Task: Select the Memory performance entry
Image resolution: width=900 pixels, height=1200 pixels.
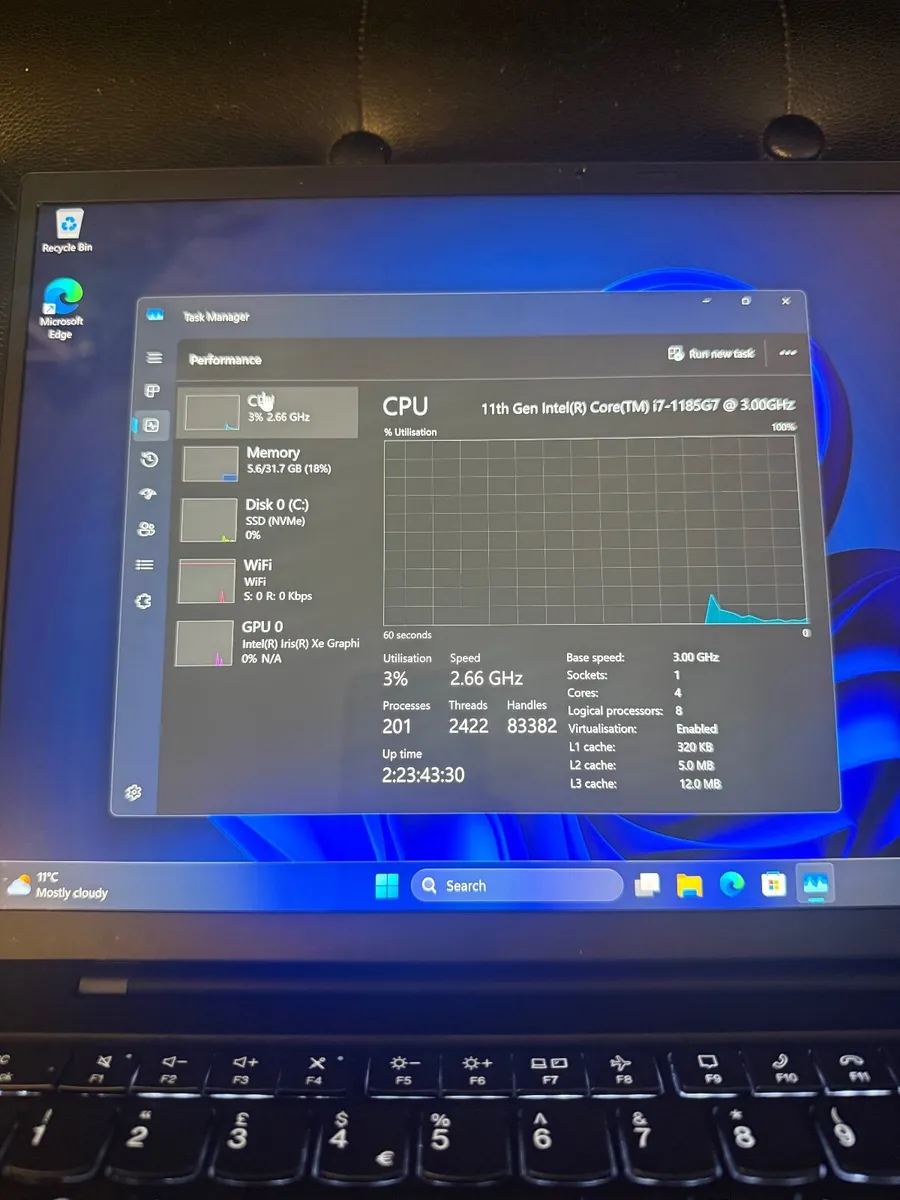Action: coord(268,463)
